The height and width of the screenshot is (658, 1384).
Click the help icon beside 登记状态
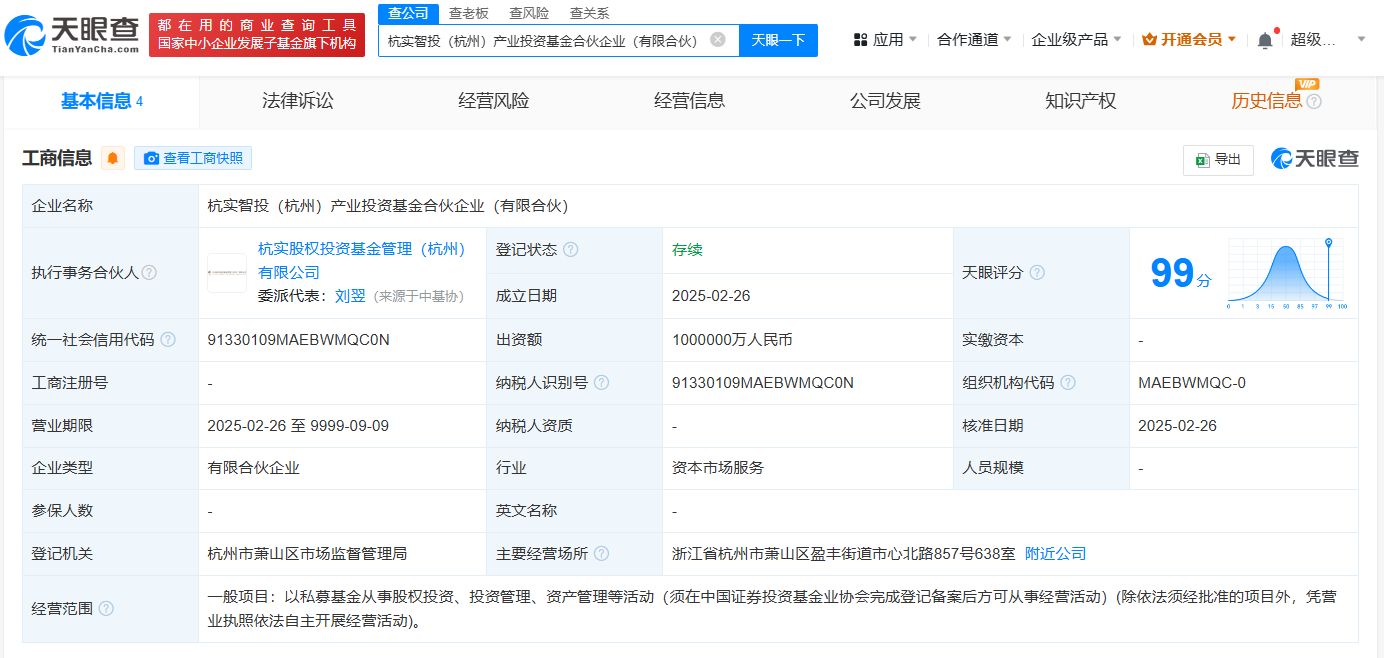(571, 250)
